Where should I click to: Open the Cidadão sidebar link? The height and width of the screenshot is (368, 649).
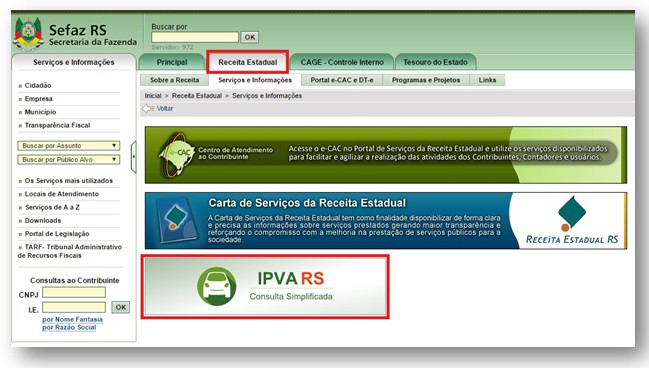coord(38,85)
